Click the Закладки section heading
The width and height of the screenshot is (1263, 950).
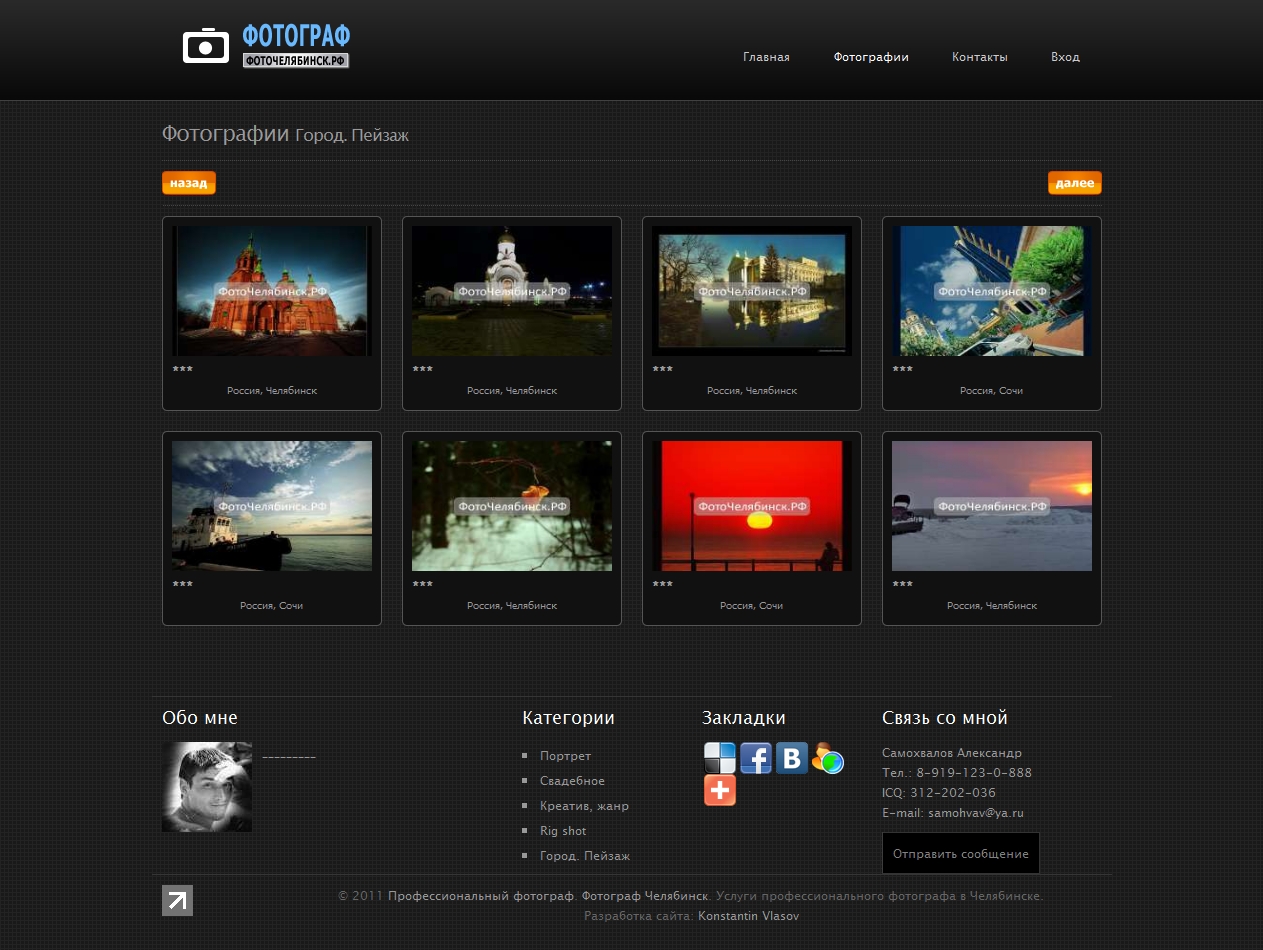point(744,718)
